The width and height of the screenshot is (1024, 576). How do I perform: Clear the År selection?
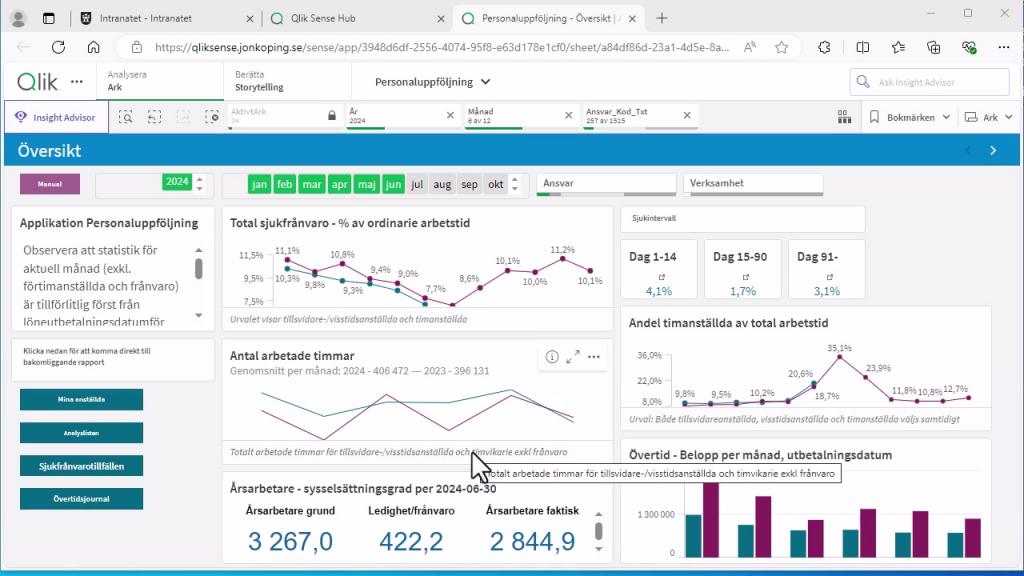click(x=450, y=116)
